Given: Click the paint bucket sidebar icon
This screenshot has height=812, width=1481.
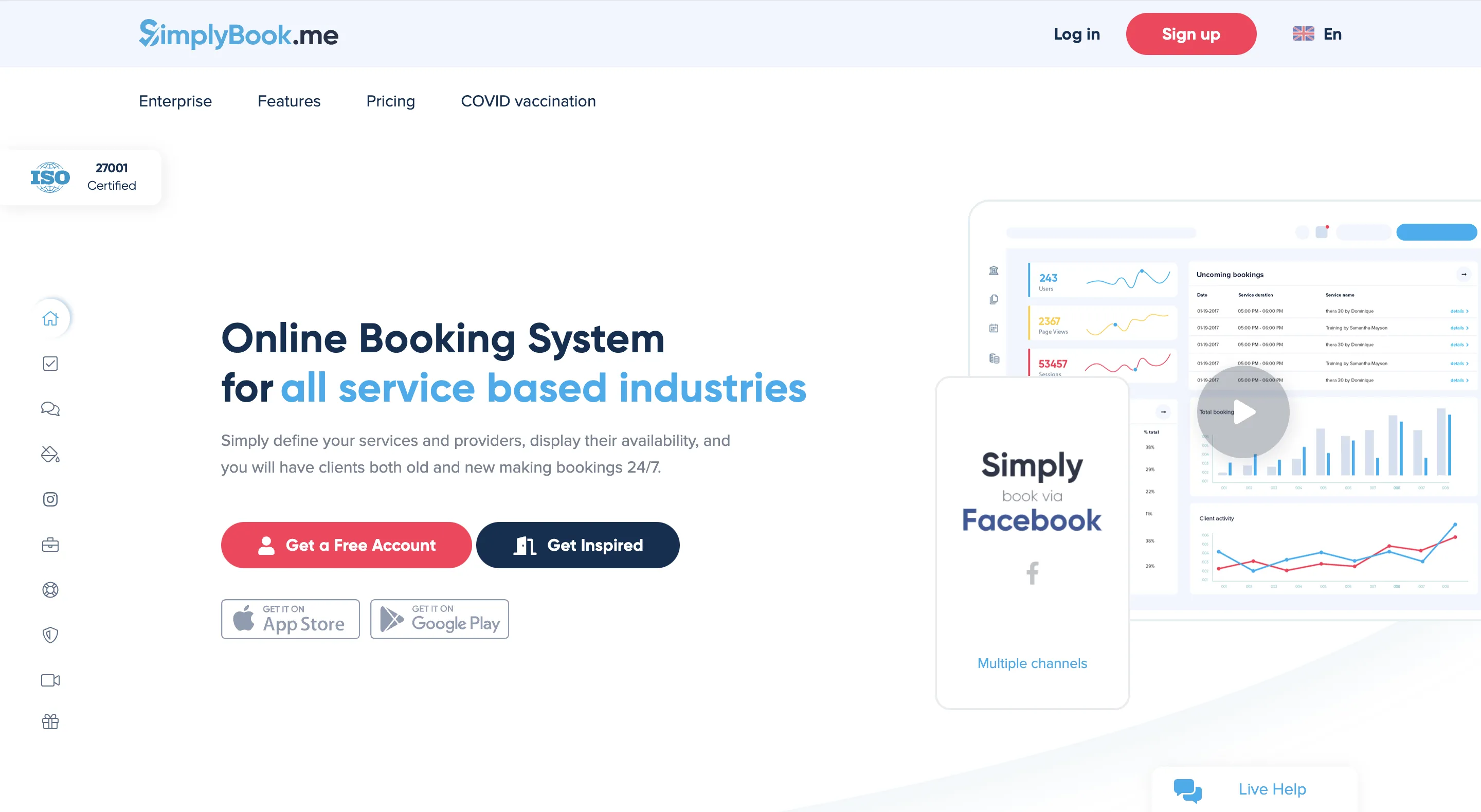Looking at the screenshot, I should [50, 454].
